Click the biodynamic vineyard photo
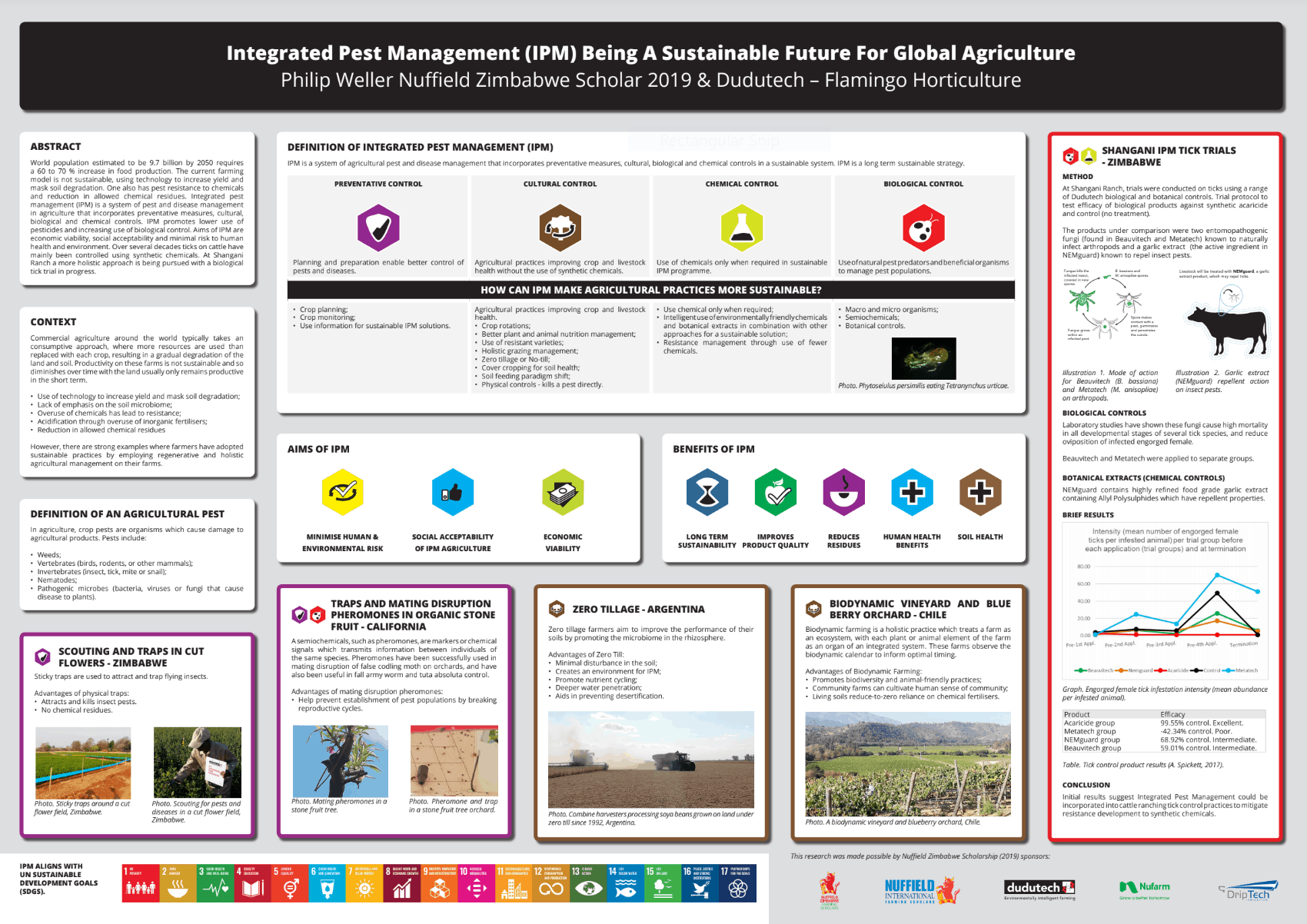The width and height of the screenshot is (1307, 924). point(907,763)
